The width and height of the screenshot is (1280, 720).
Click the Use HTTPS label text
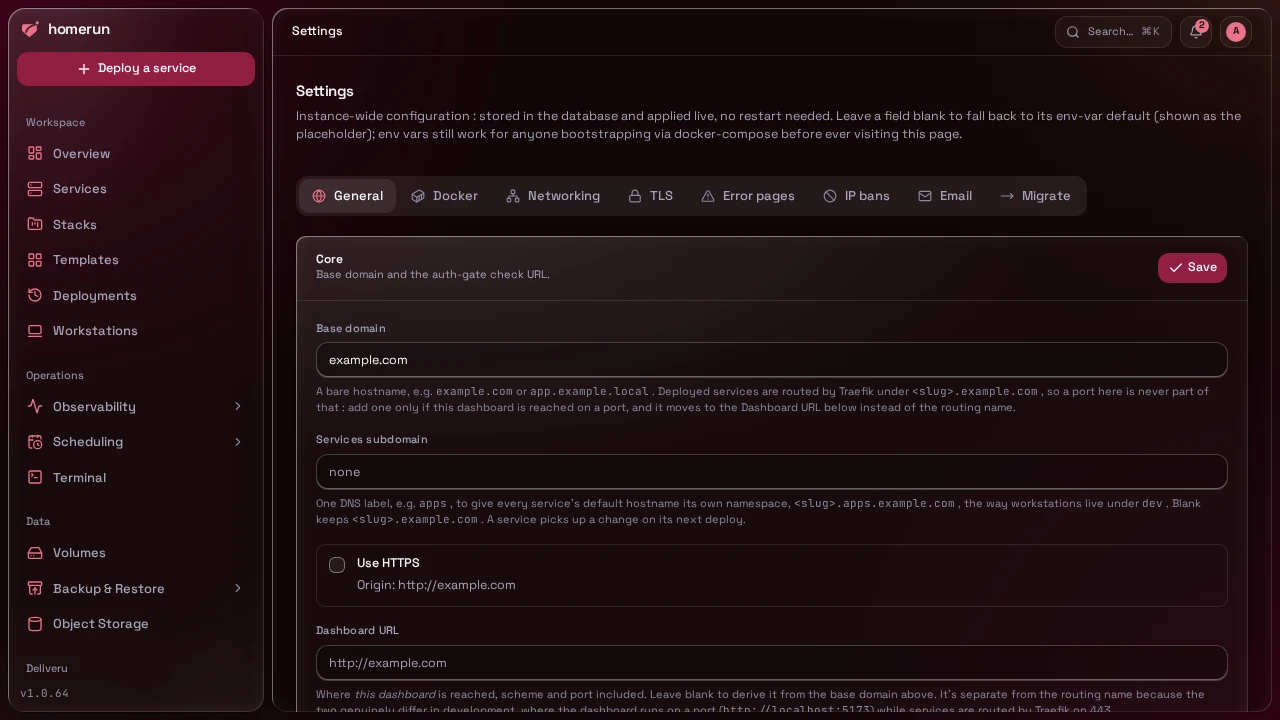click(388, 563)
